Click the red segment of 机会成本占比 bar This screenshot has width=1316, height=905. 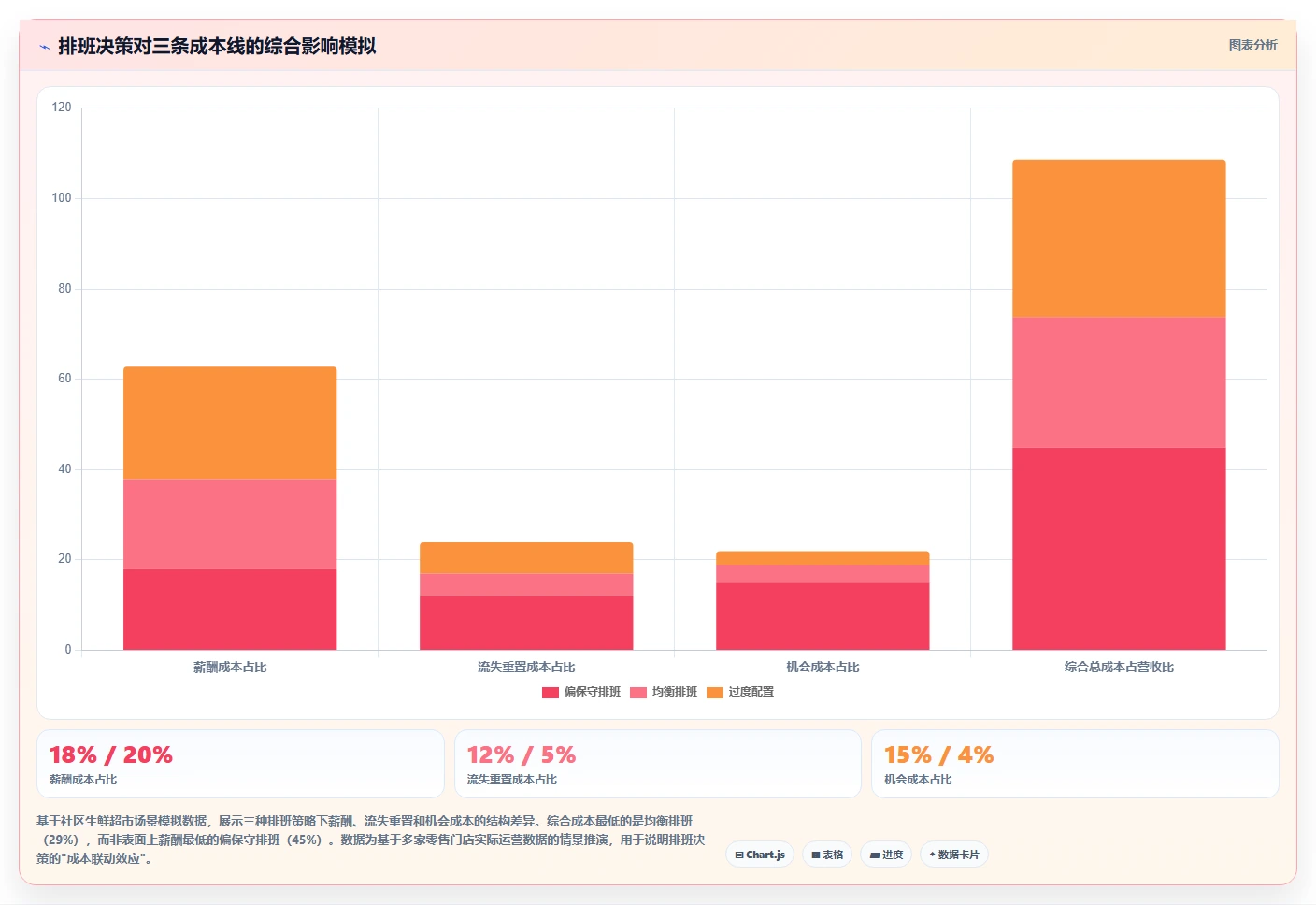pyautogui.click(x=822, y=616)
